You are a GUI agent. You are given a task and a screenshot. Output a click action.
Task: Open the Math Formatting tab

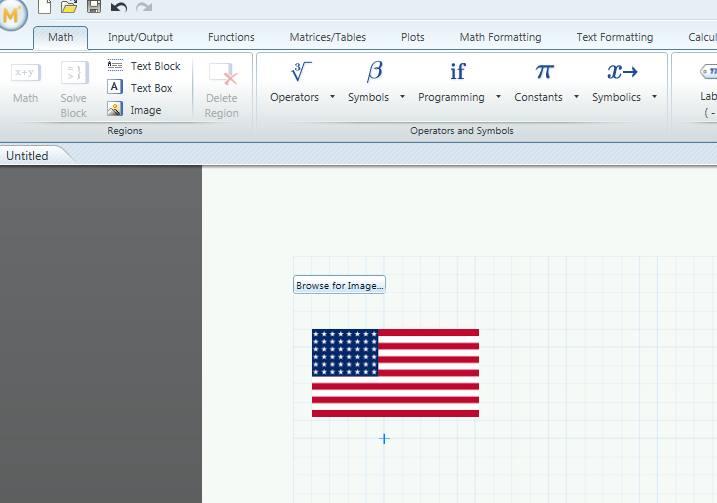[x=500, y=37]
